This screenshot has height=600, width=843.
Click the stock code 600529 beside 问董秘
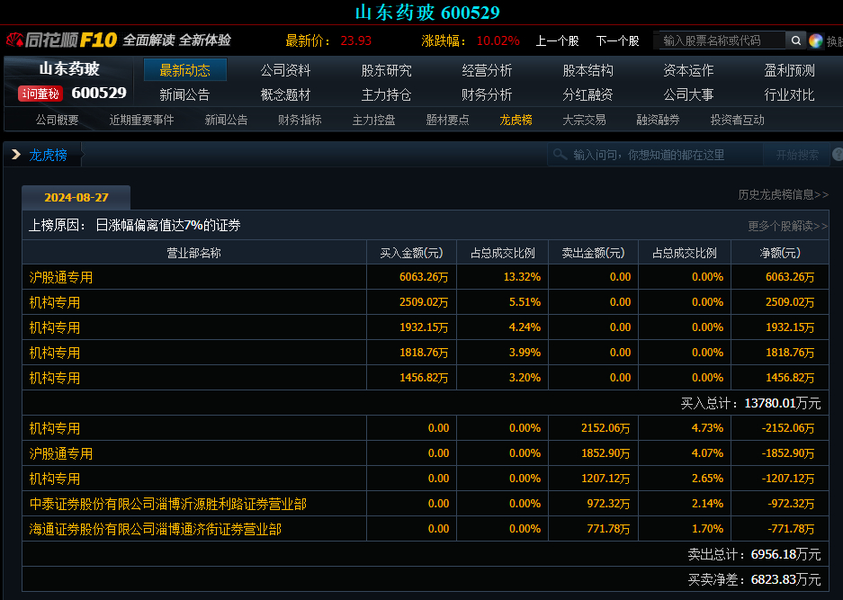[x=99, y=93]
